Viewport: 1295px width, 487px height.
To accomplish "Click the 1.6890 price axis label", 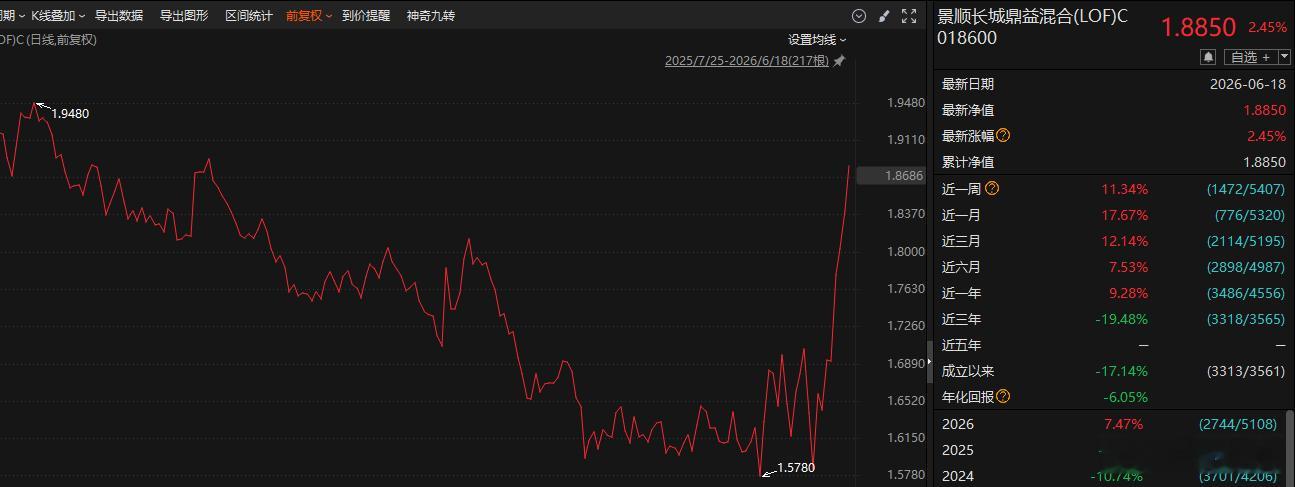I will [904, 363].
